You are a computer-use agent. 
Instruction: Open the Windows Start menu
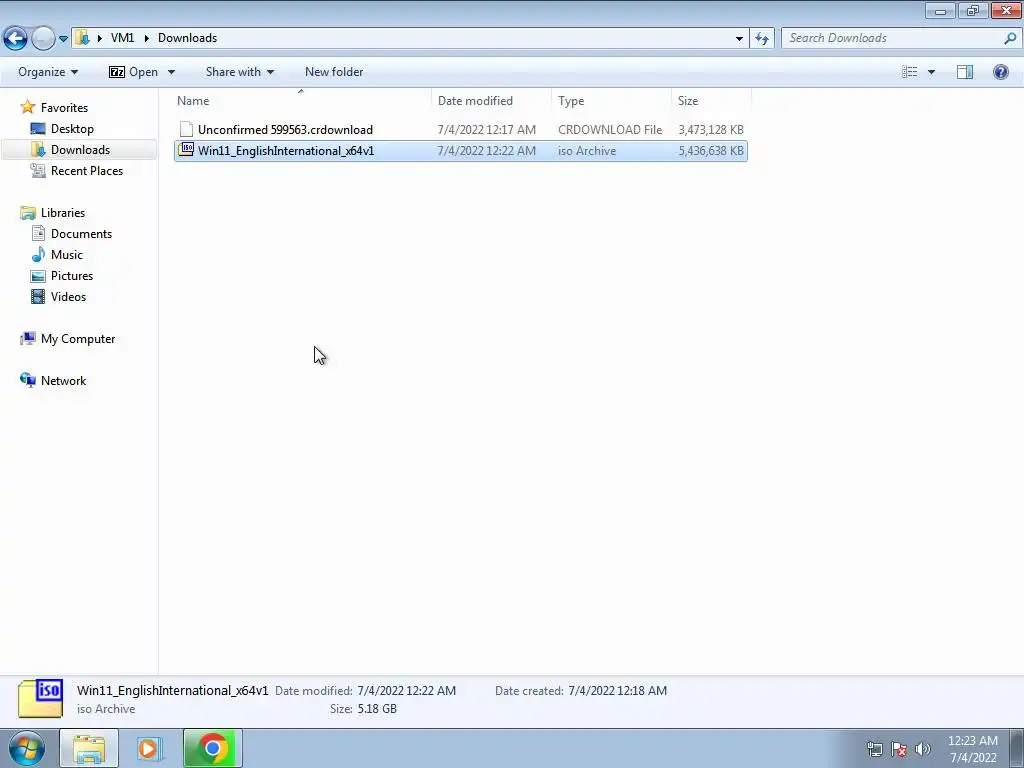[27, 748]
